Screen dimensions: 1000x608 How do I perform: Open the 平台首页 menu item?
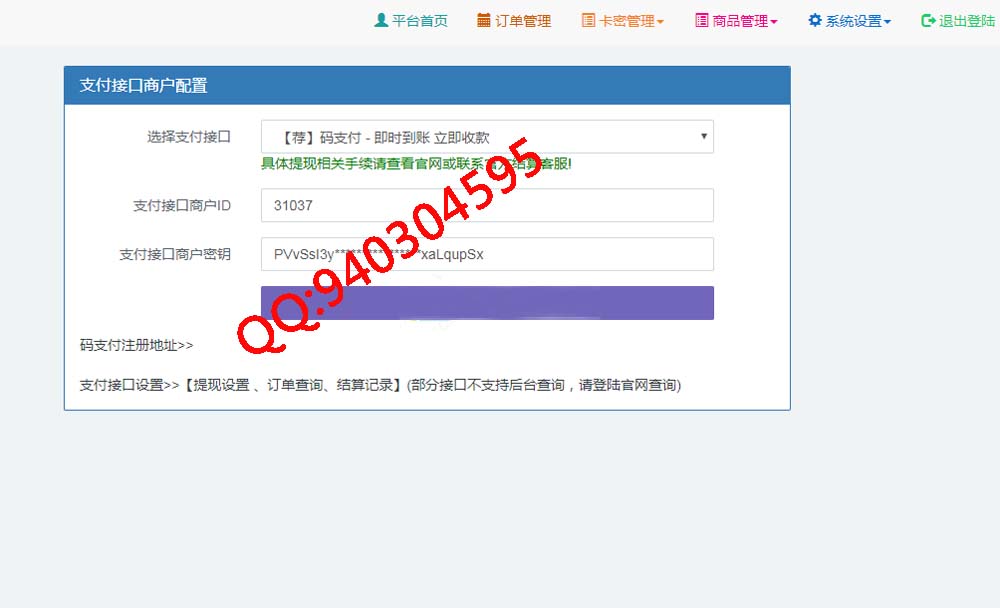coord(420,21)
